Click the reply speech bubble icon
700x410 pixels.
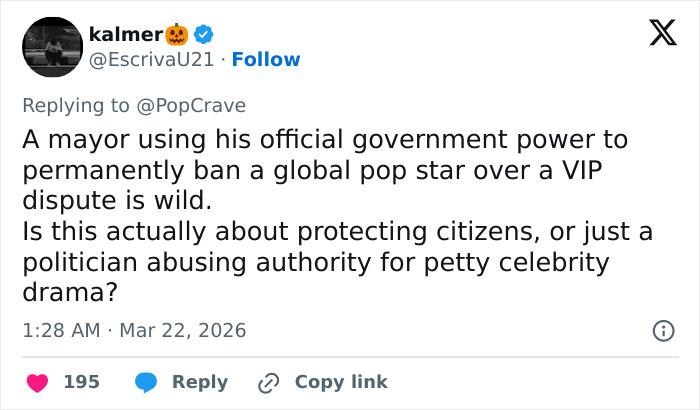click(x=145, y=382)
